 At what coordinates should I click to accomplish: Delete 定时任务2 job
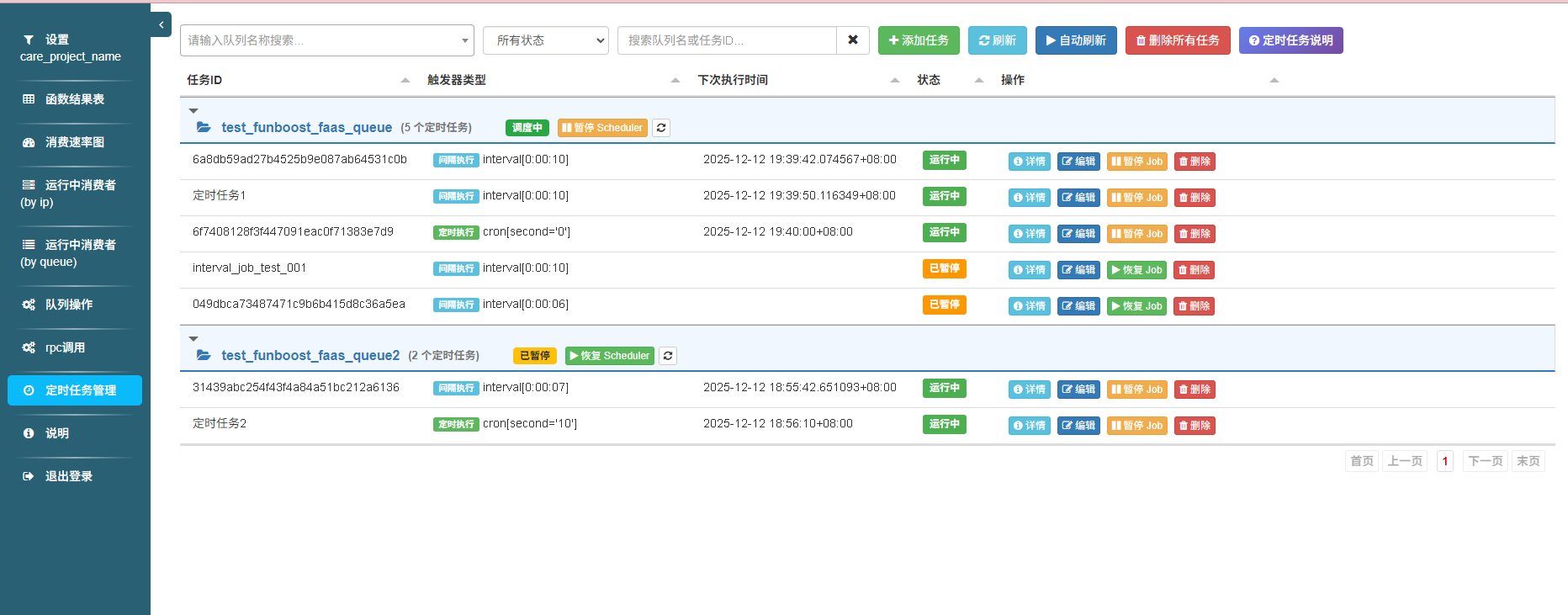(x=1195, y=426)
